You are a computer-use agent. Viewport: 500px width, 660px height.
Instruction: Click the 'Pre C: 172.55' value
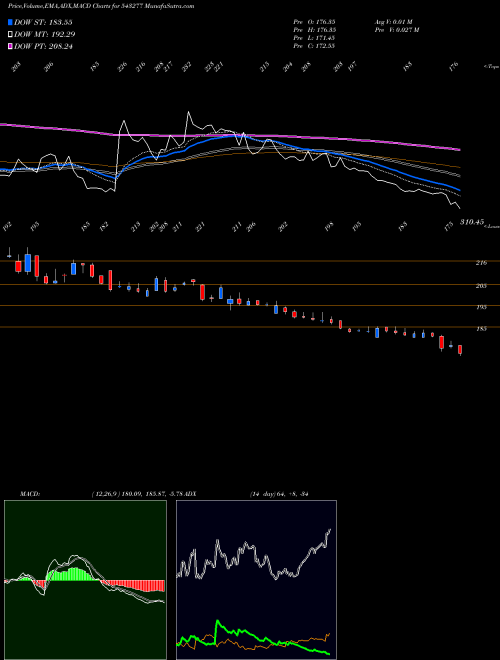314,46
